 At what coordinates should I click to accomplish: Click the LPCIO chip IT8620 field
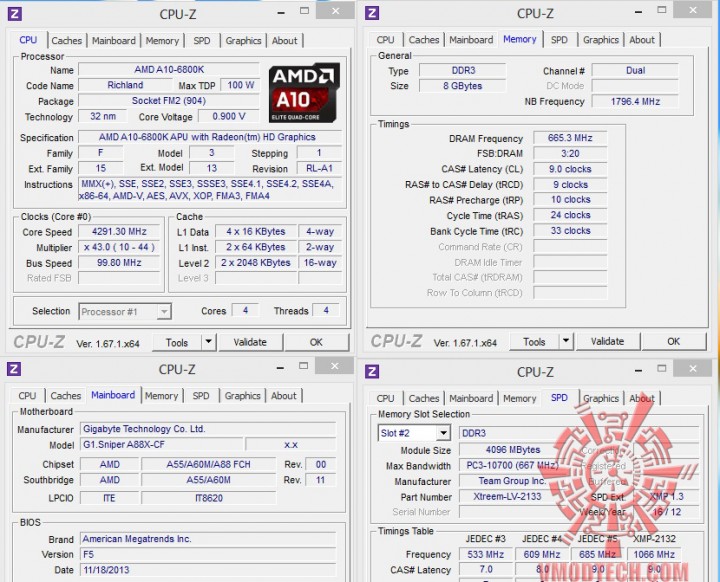[x=208, y=498]
